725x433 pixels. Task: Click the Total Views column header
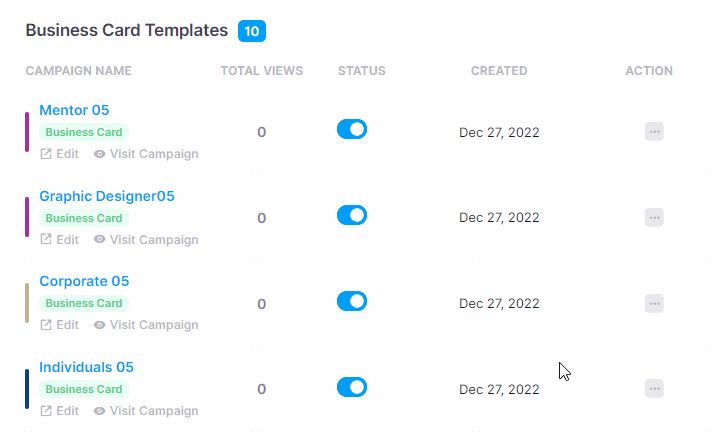pos(262,71)
